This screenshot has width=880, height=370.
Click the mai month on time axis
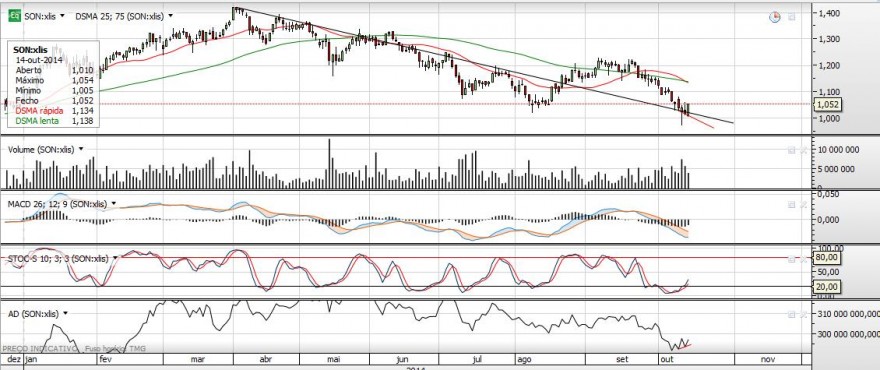334,359
